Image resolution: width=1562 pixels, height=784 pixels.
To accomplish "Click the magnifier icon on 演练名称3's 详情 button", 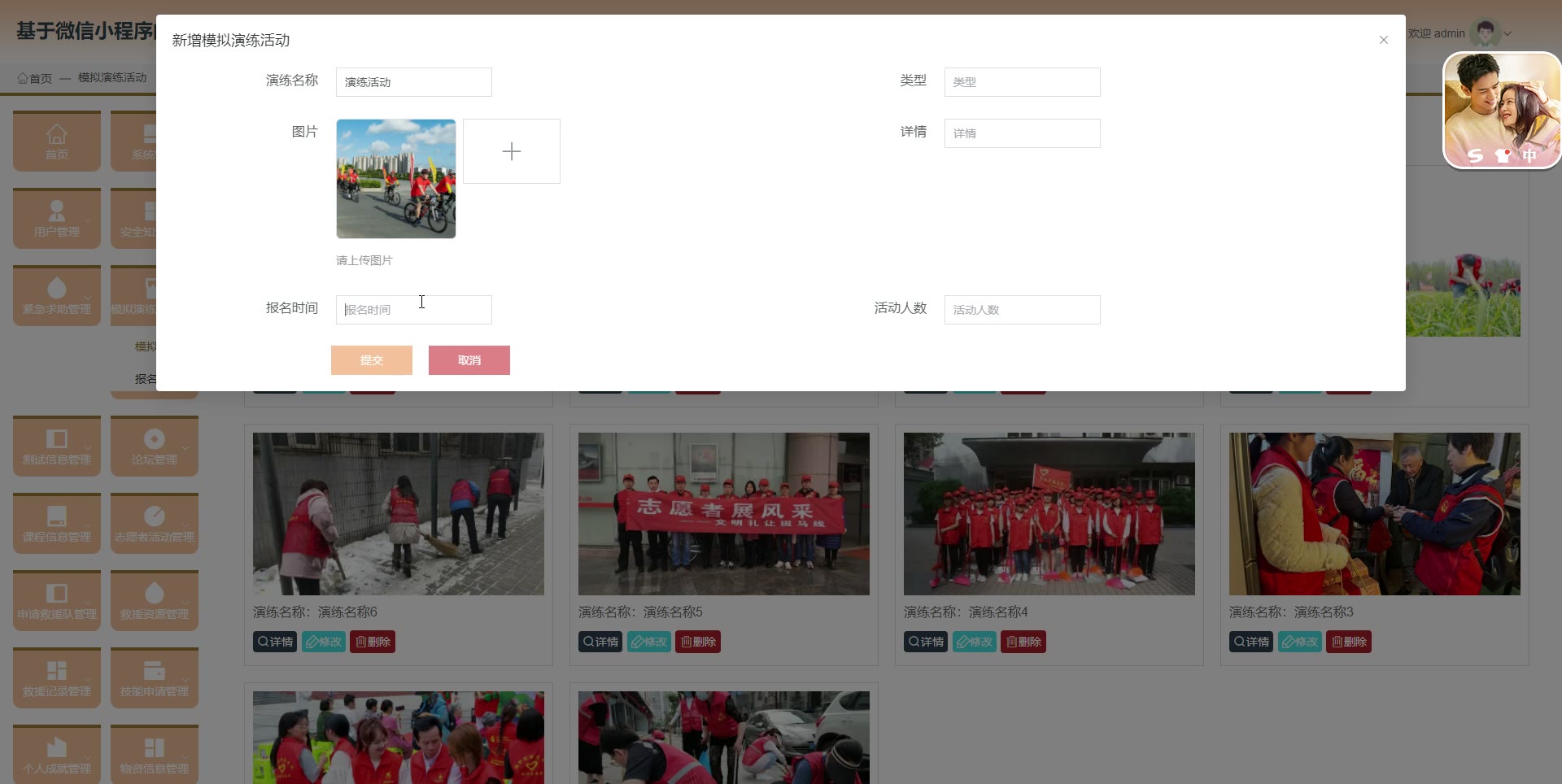I will [1239, 642].
